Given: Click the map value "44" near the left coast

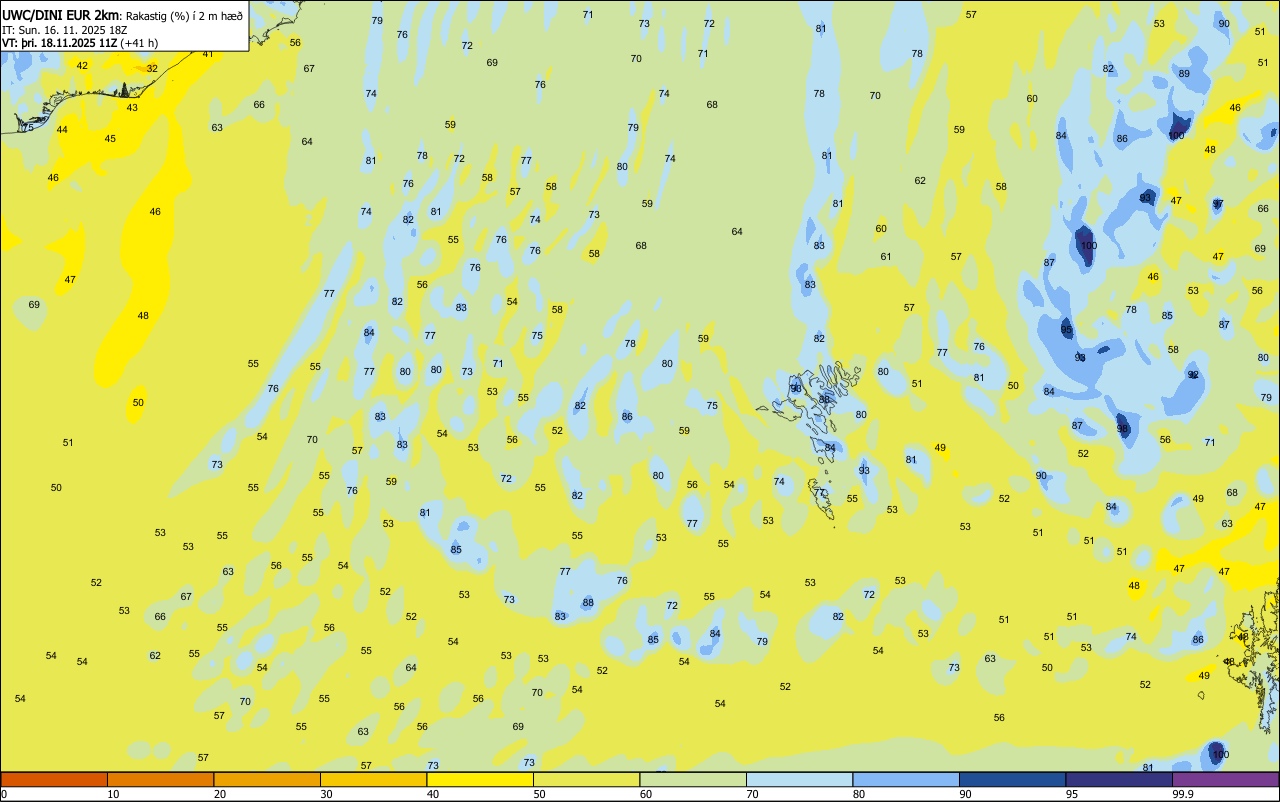Looking at the screenshot, I should (62, 130).
